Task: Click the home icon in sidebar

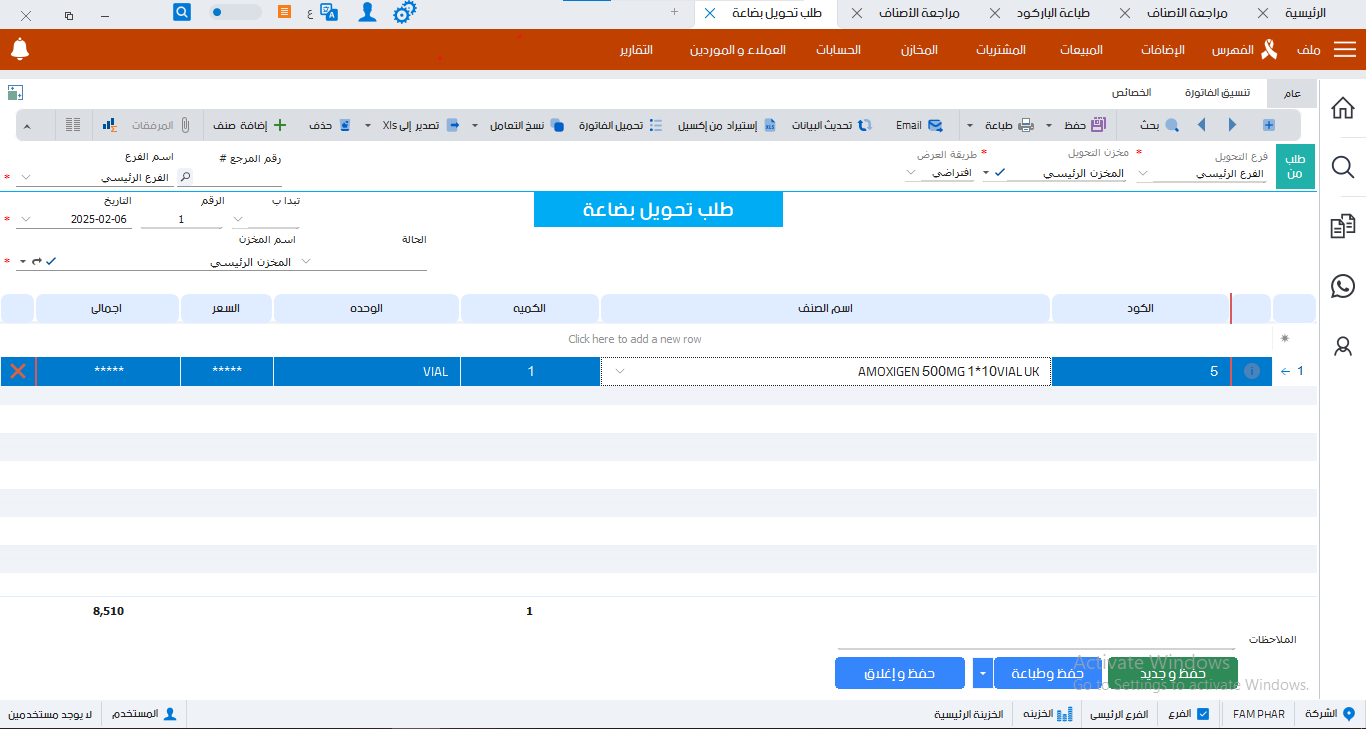Action: tap(1343, 108)
